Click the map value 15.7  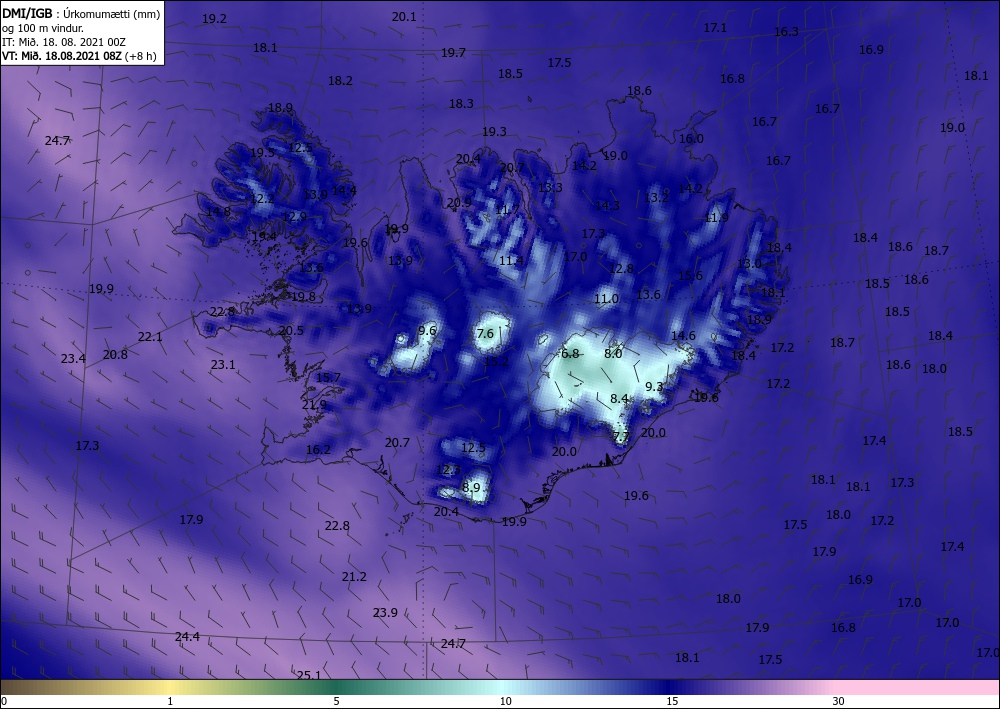coord(328,377)
